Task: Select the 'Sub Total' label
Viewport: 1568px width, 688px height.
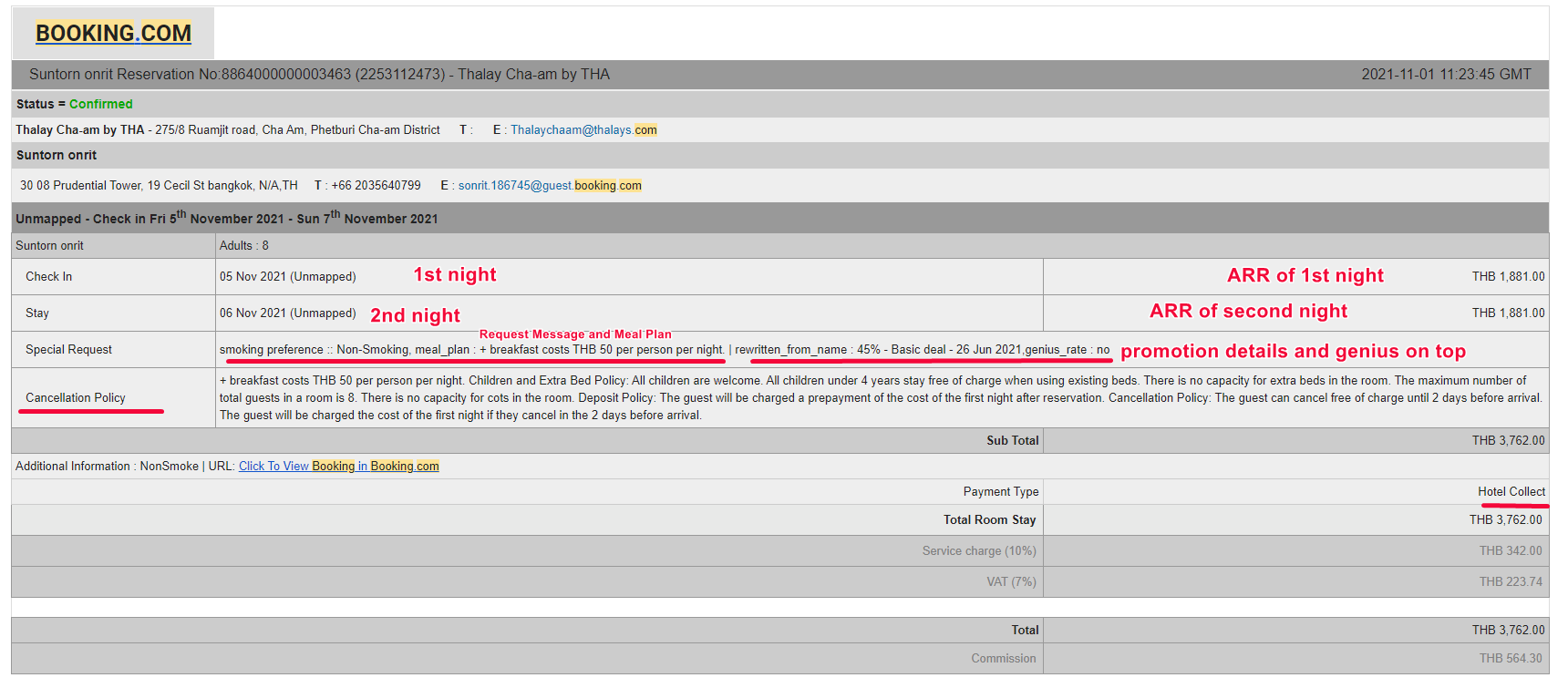Action: (1013, 441)
